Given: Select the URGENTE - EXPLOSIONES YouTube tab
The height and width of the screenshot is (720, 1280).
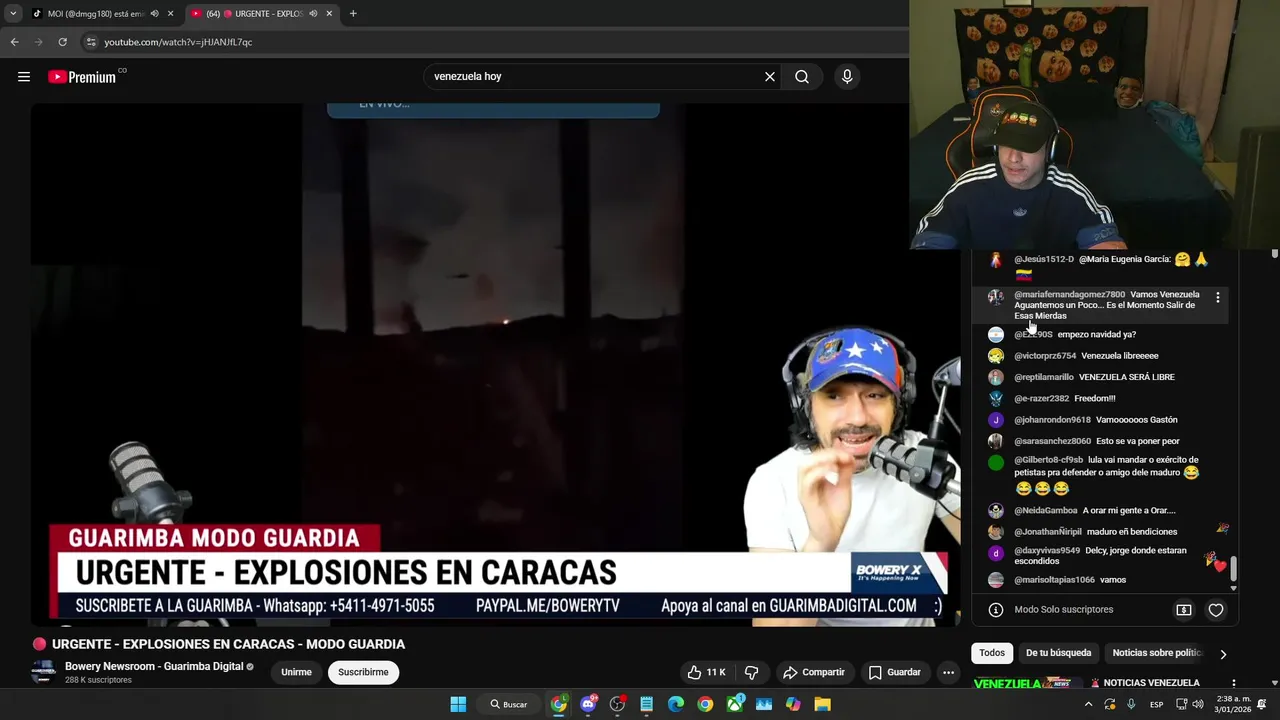Looking at the screenshot, I should coord(262,14).
